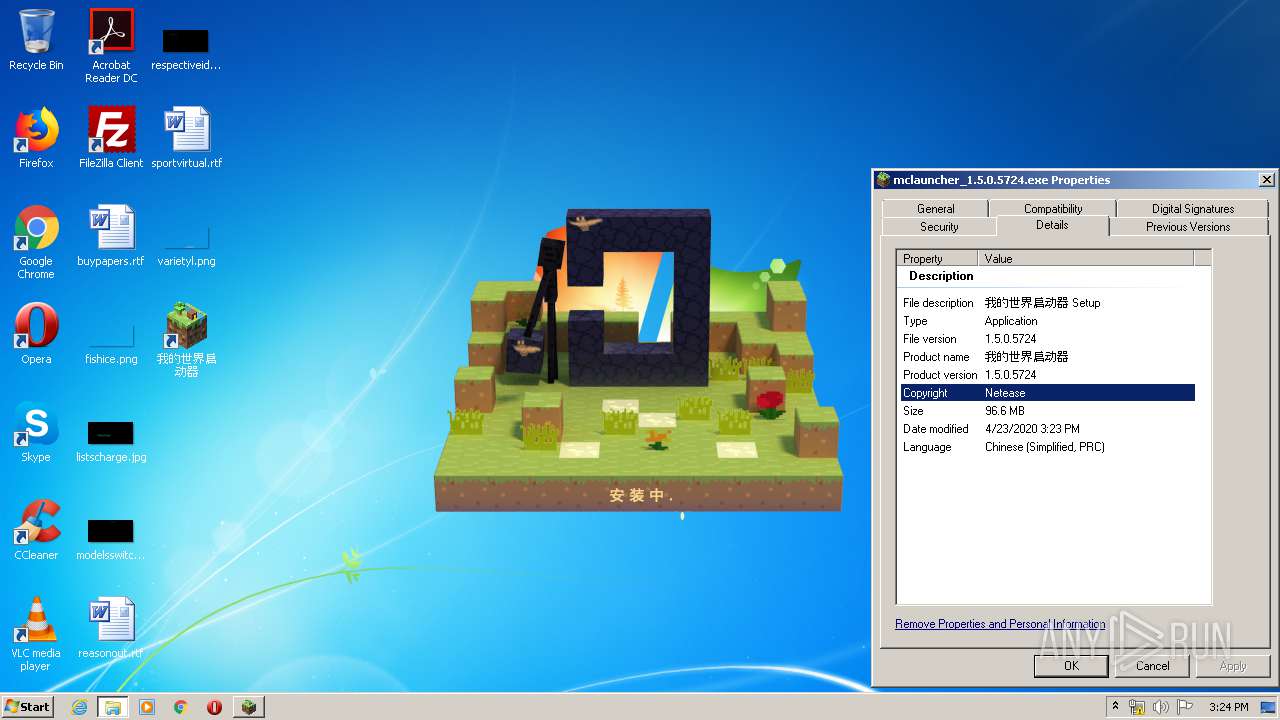Open the FileZilla Client desktop shortcut

tap(111, 138)
